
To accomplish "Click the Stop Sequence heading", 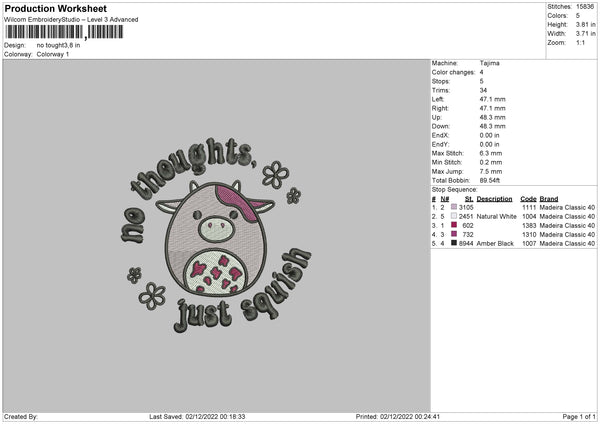I will (455, 189).
